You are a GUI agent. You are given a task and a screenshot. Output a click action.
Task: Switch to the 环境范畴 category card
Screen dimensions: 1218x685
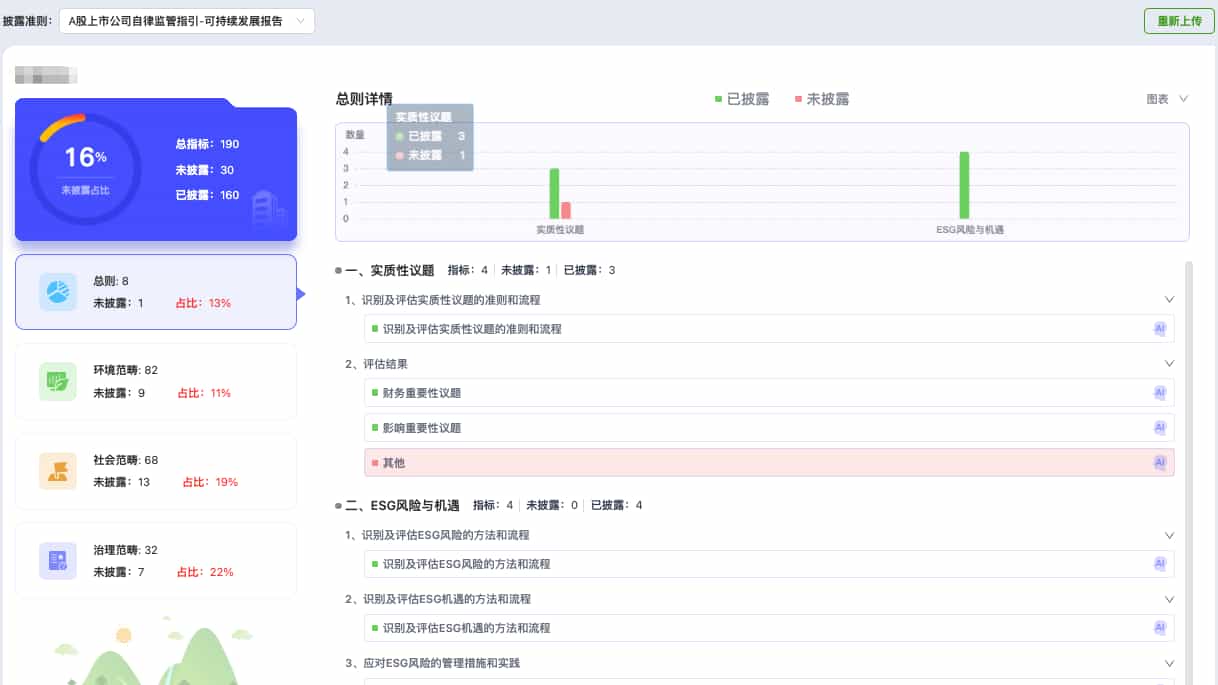point(155,382)
